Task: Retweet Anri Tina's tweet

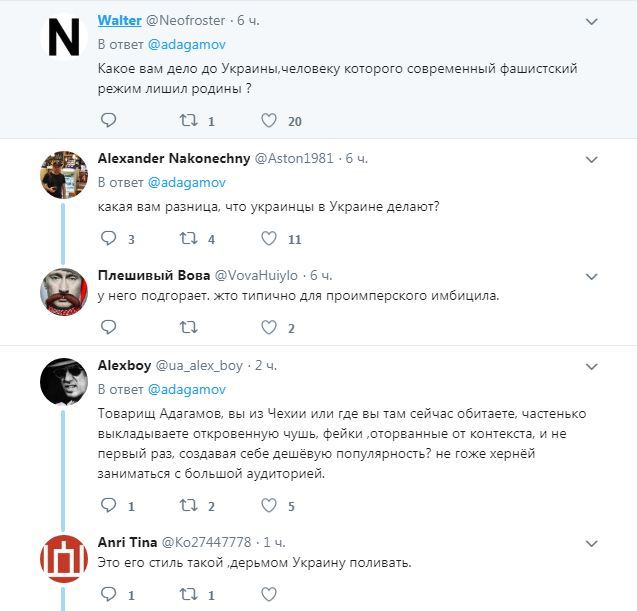Action: click(187, 594)
